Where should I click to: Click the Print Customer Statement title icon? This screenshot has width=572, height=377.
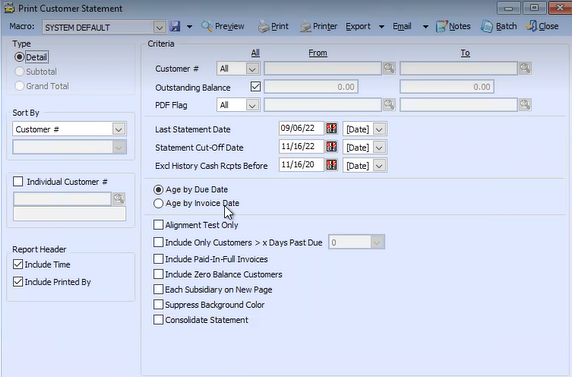[9, 8]
